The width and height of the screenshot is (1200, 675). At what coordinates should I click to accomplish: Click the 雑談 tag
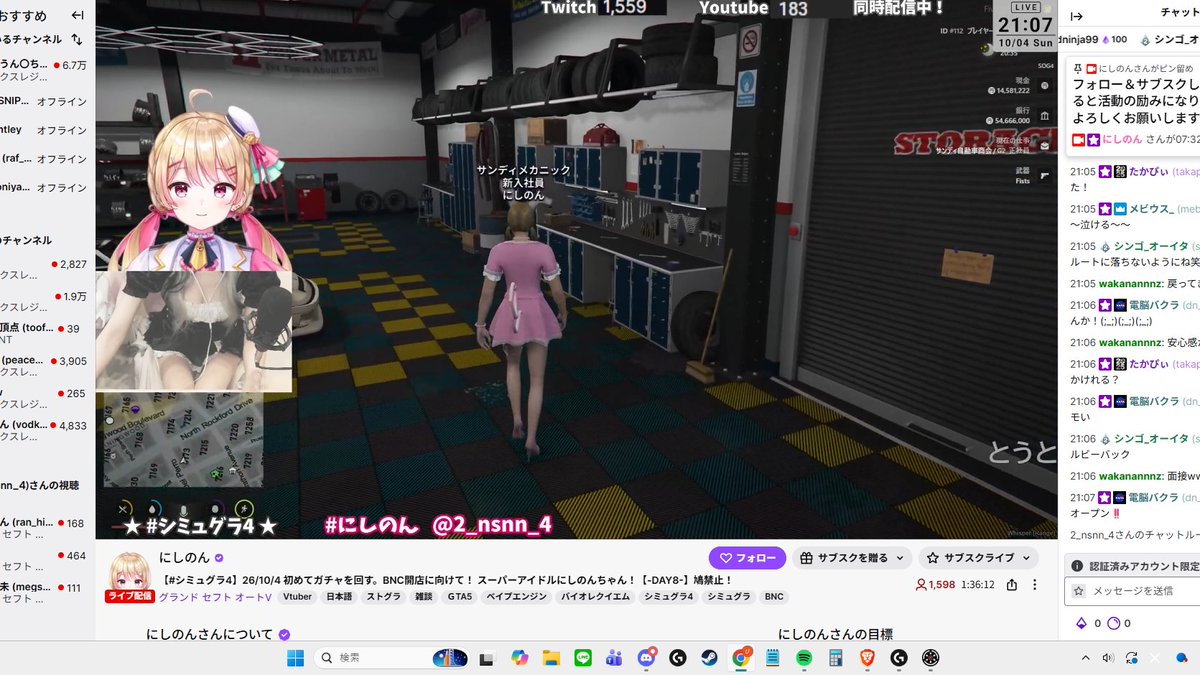coord(424,597)
